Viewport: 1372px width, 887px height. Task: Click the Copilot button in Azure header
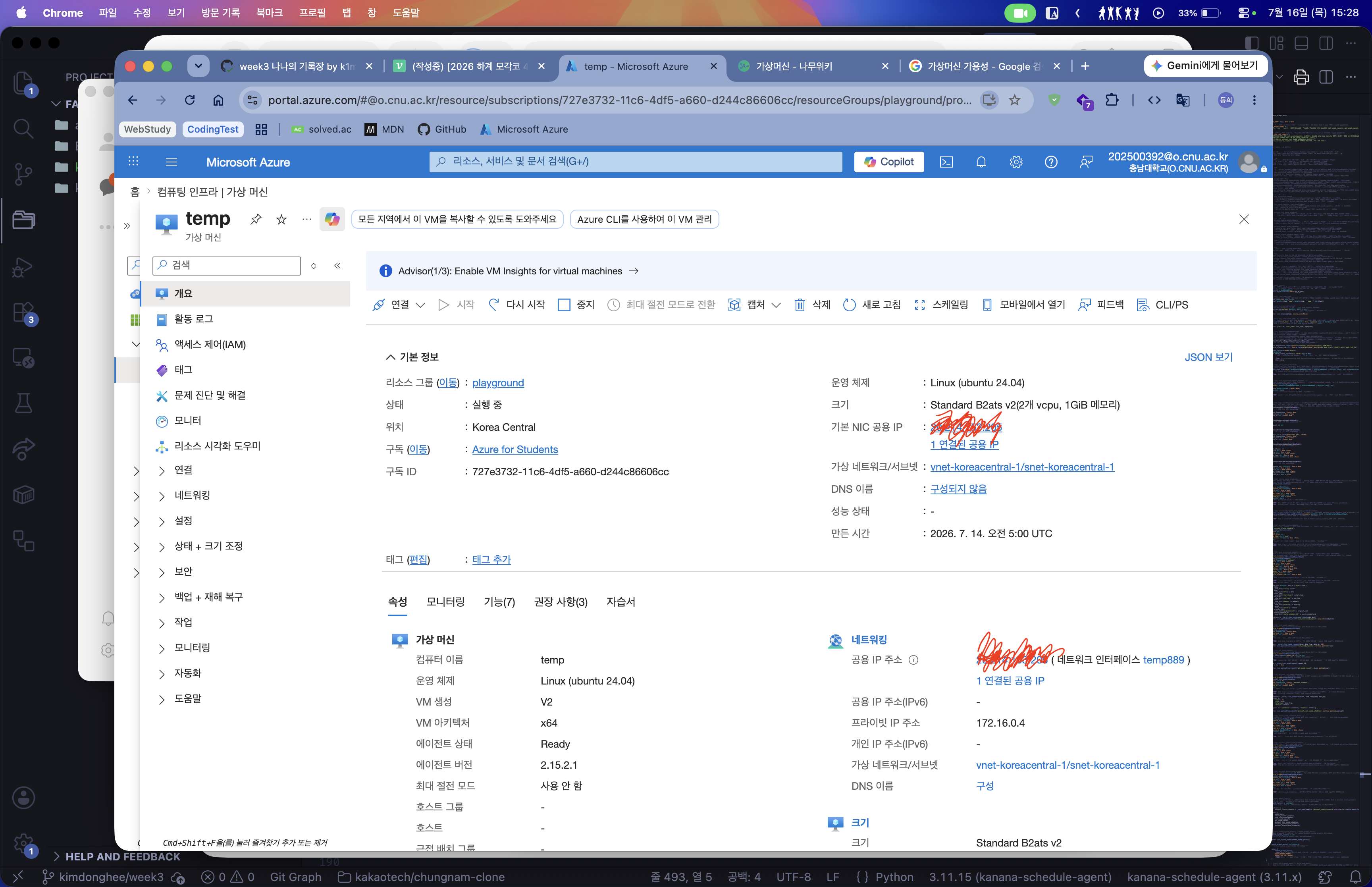(x=888, y=162)
